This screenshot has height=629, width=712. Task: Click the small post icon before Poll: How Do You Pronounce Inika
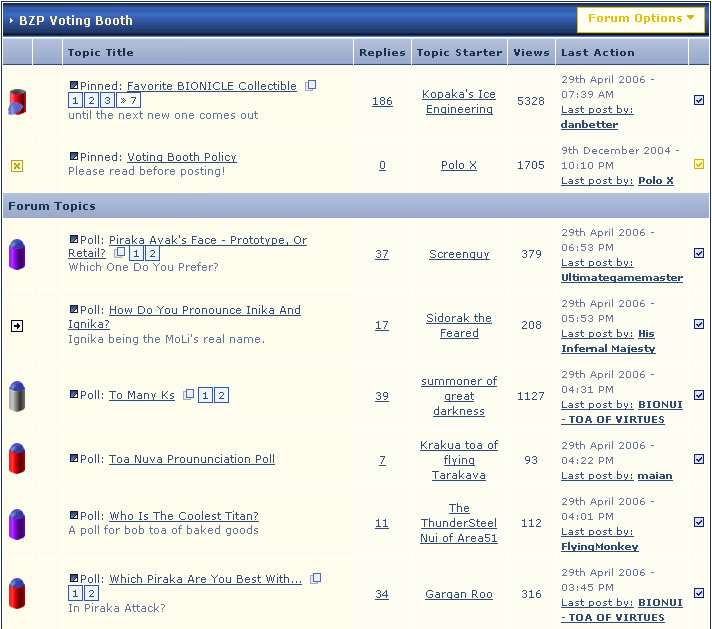coord(73,309)
